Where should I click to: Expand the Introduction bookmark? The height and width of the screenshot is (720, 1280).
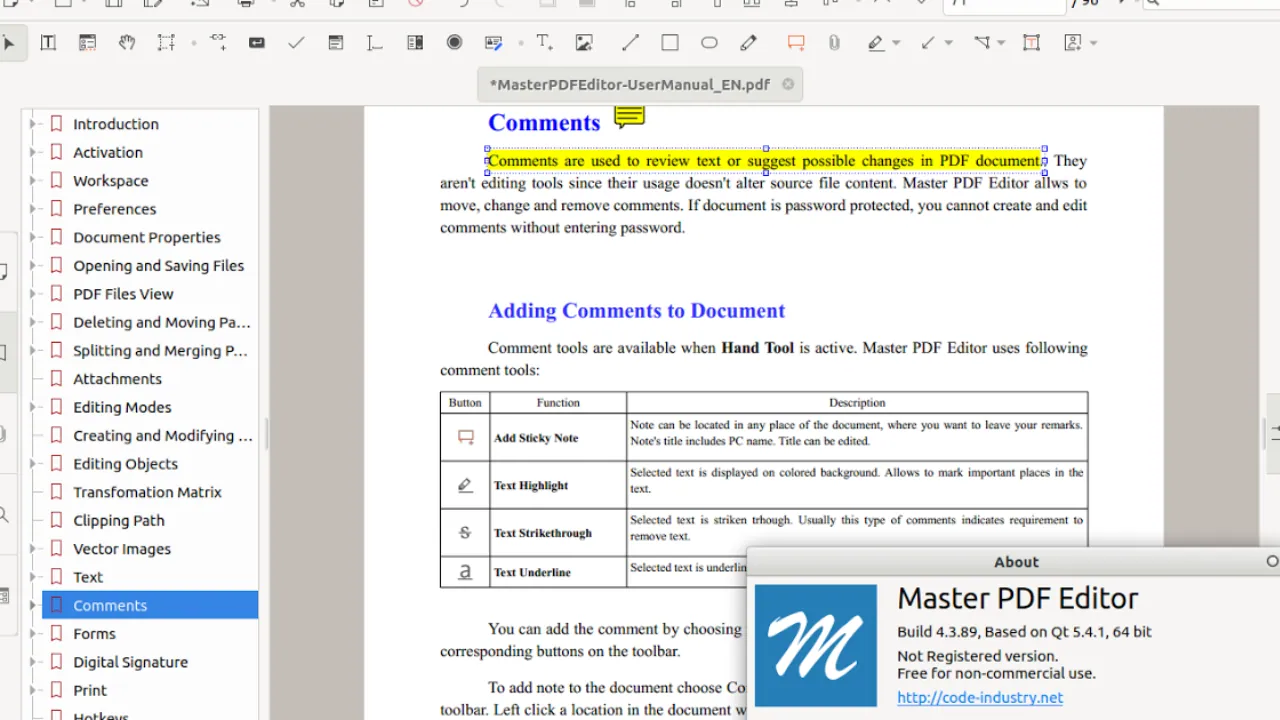32,124
